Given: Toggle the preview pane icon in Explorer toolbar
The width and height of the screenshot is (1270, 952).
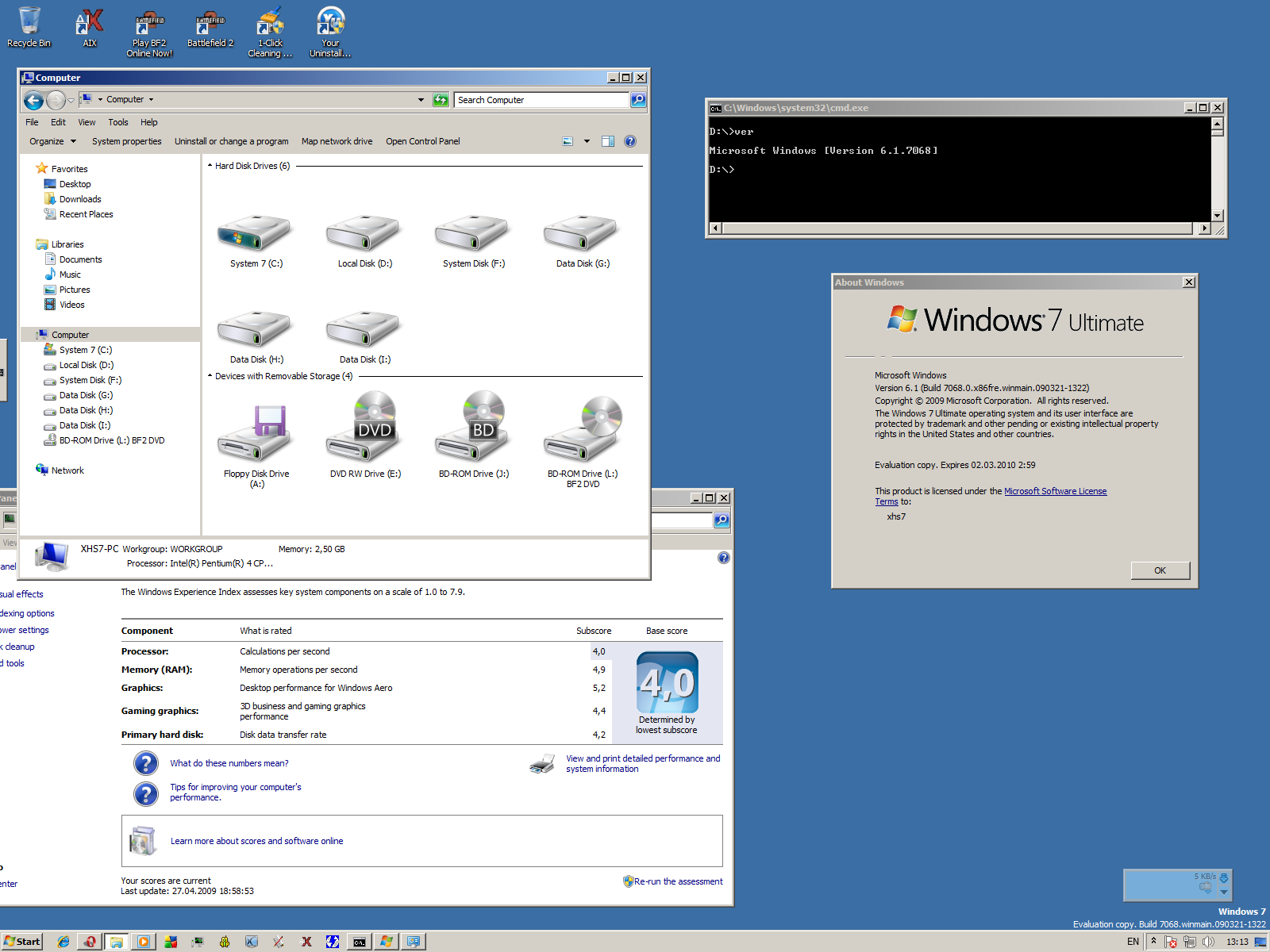Looking at the screenshot, I should [x=608, y=141].
